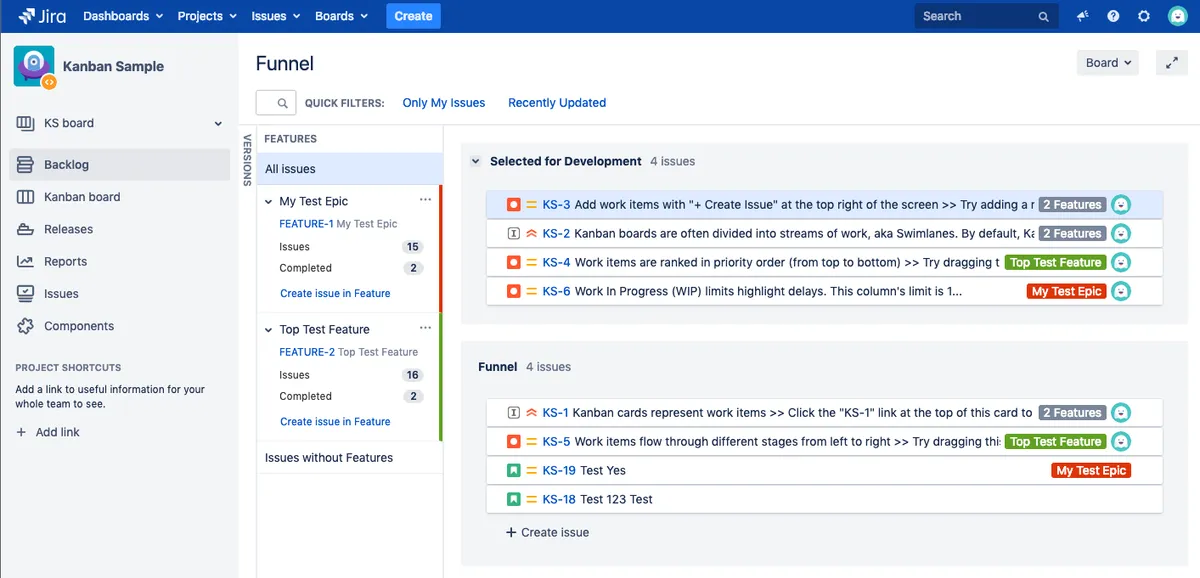
Task: Click the assignee avatar on the KS-2 row
Action: pyautogui.click(x=1122, y=233)
